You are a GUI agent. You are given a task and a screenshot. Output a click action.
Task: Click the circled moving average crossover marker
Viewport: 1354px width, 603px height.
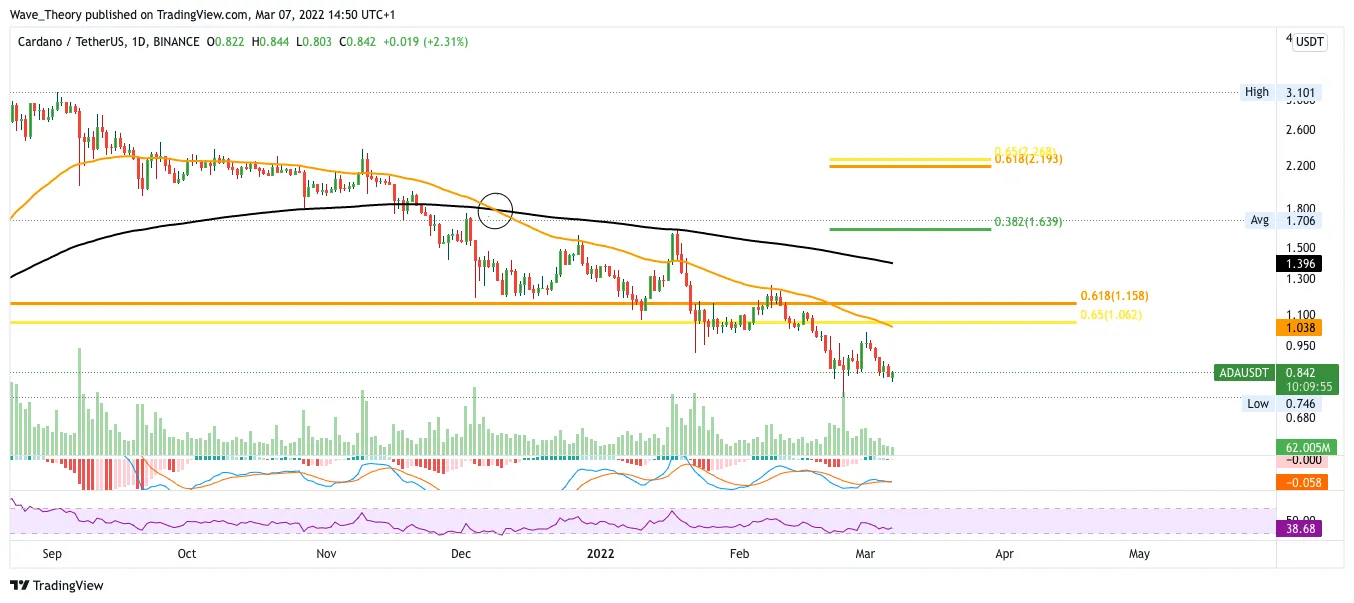pos(495,211)
